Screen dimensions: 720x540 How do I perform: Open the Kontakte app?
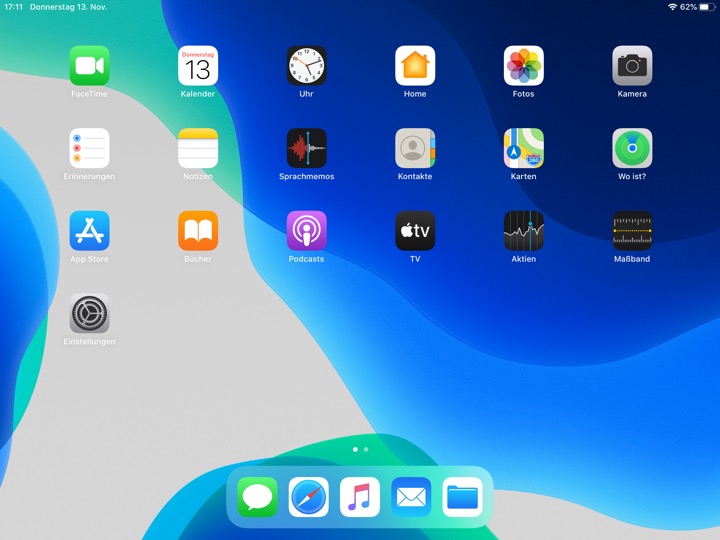(415, 148)
